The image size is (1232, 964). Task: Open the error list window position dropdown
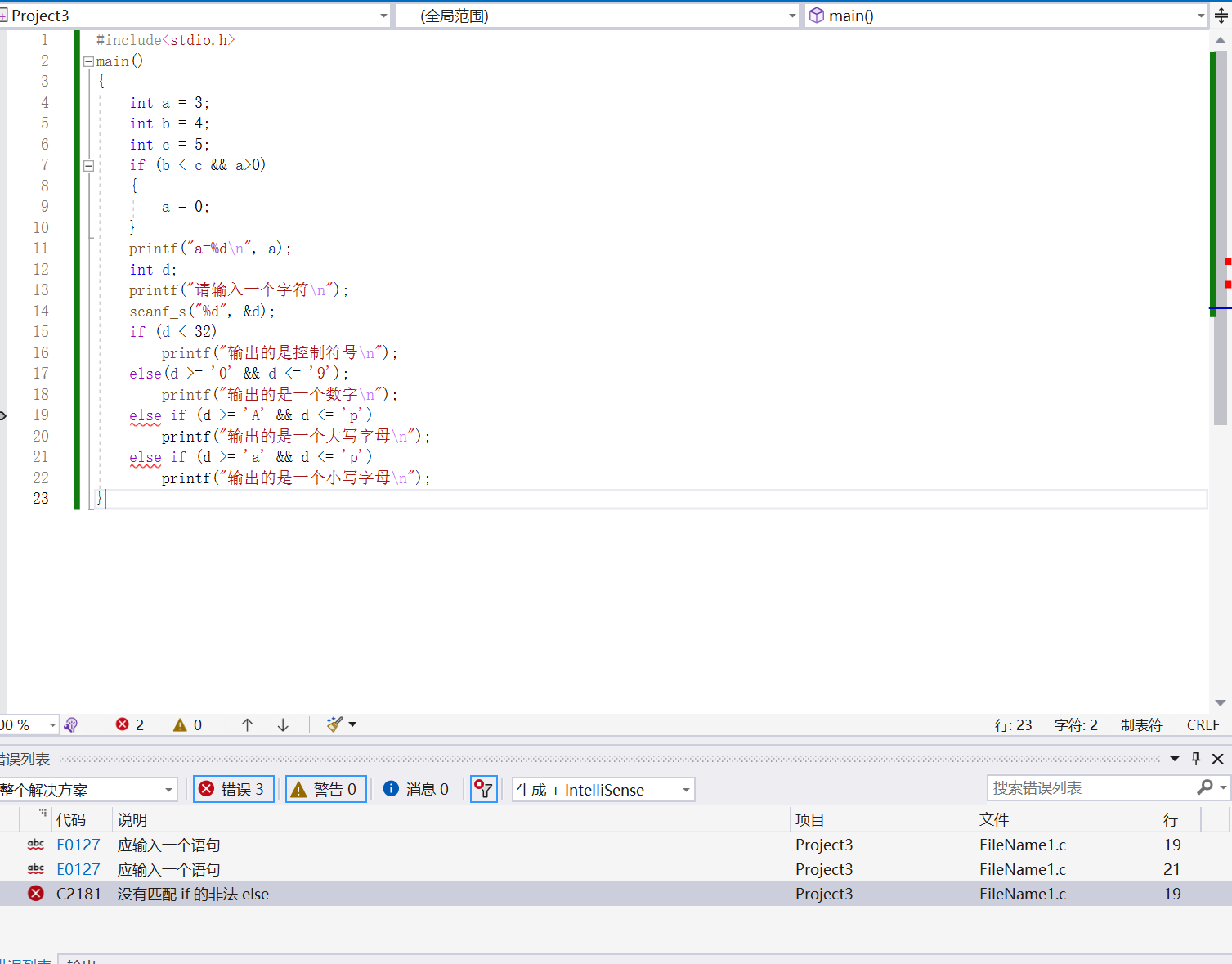[1175, 759]
